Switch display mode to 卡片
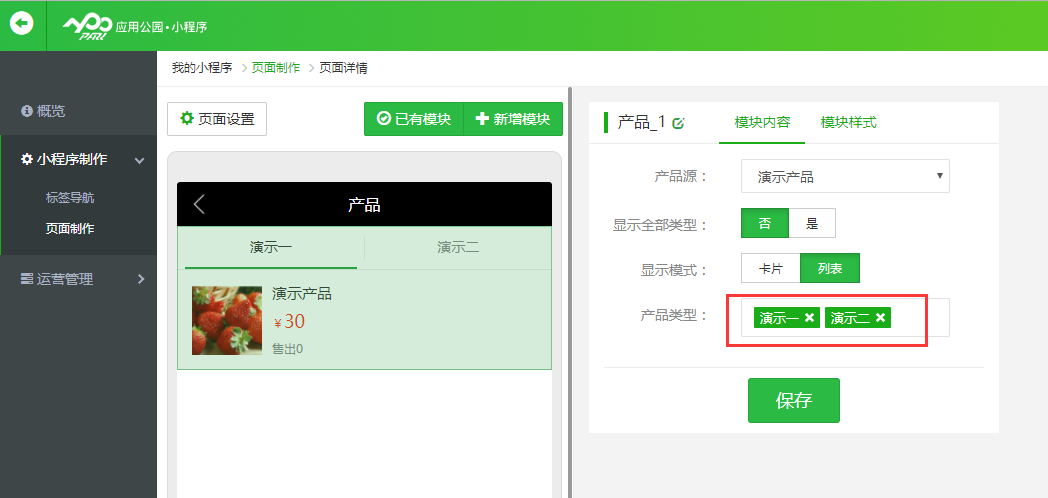The image size is (1048, 498). click(x=770, y=269)
